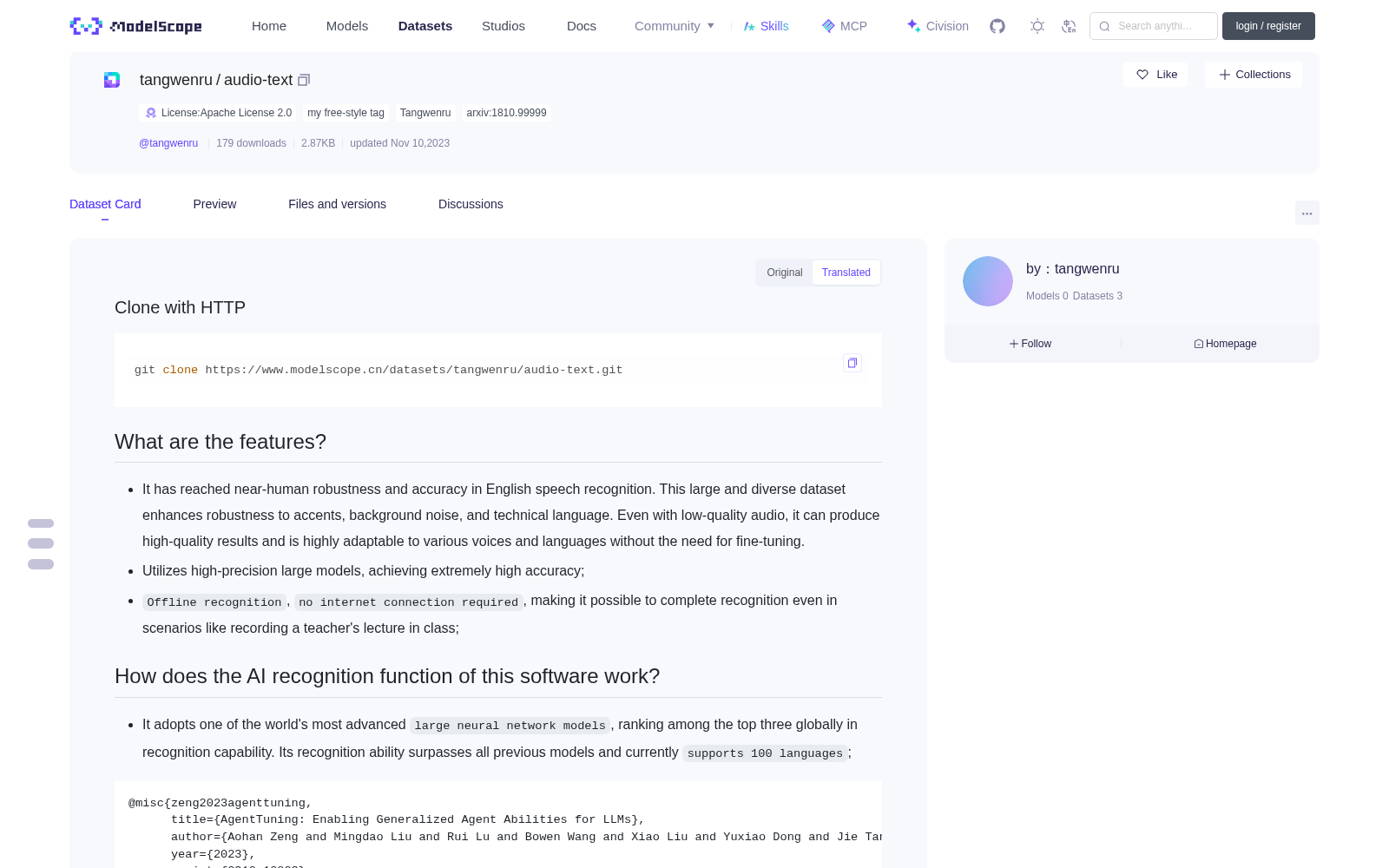This screenshot has width=1389, height=868.
Task: Go to Home in navigation
Action: pyautogui.click(x=269, y=26)
